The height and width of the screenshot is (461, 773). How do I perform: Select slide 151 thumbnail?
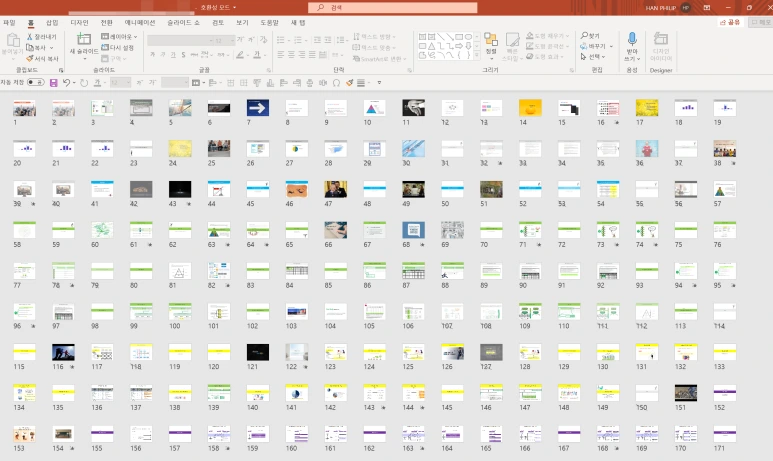(x=686, y=393)
